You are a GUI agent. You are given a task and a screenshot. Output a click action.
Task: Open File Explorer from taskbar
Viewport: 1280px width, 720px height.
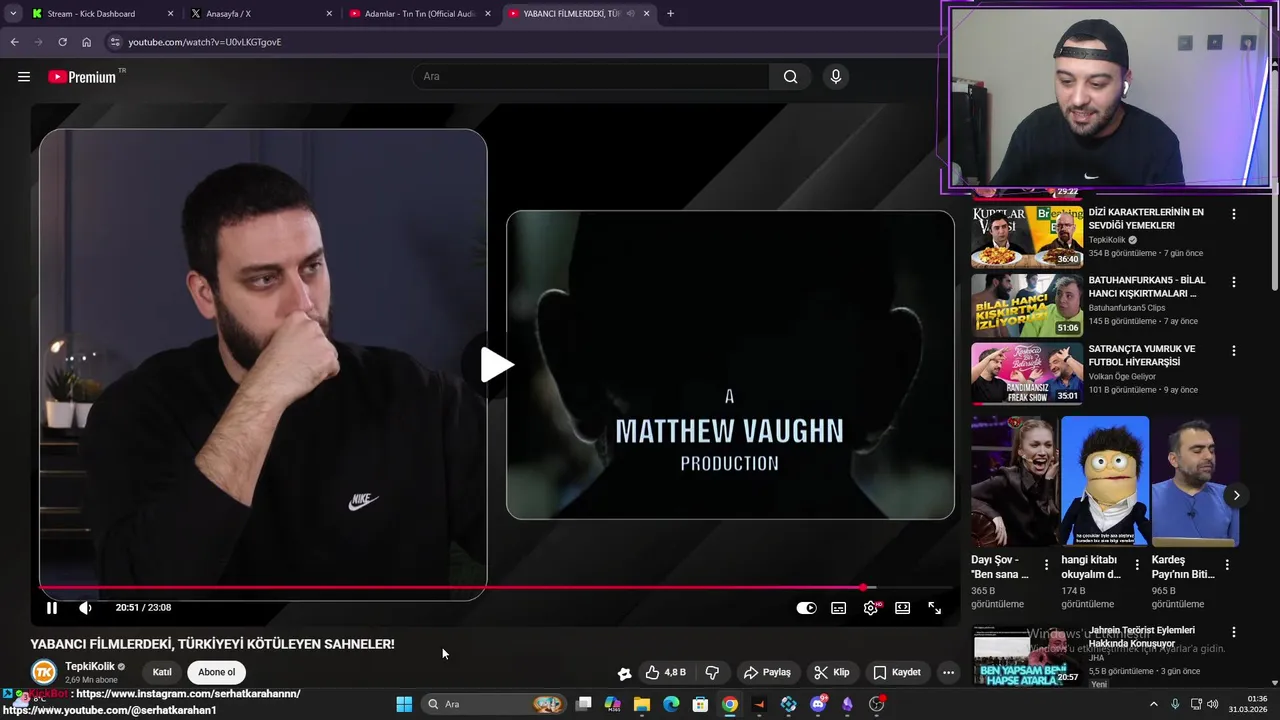pyautogui.click(x=642, y=704)
